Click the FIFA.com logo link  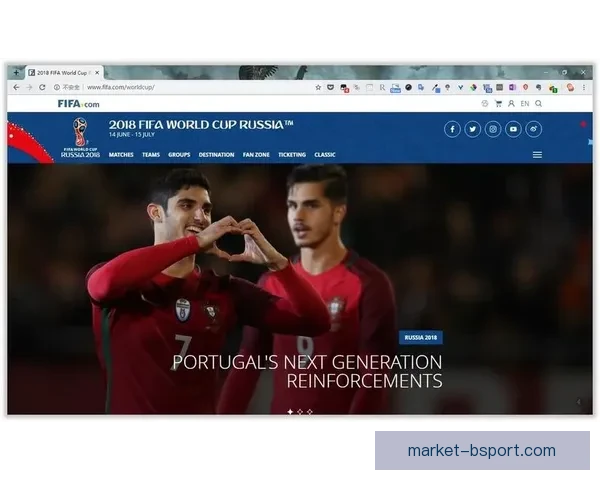coord(78,104)
